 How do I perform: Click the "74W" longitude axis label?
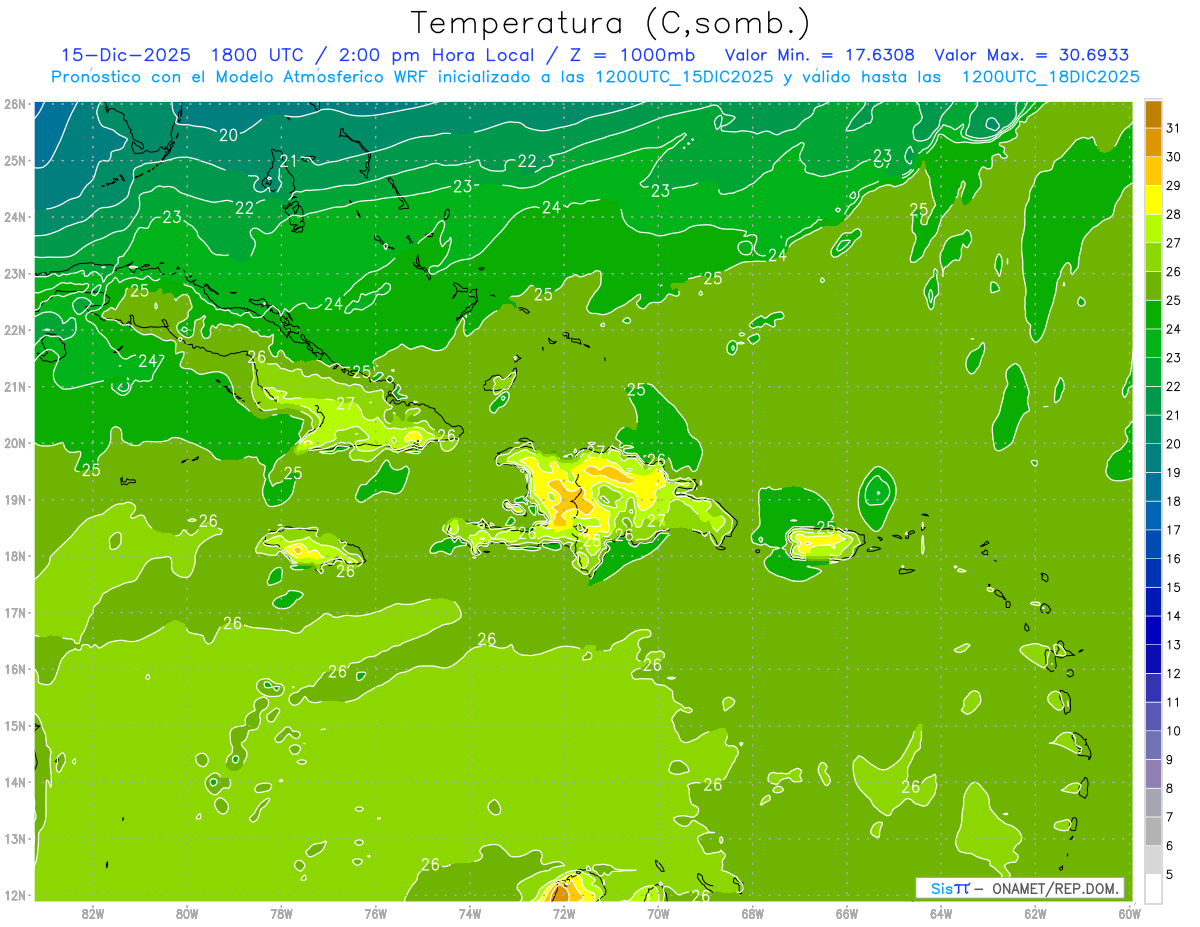[x=470, y=913]
